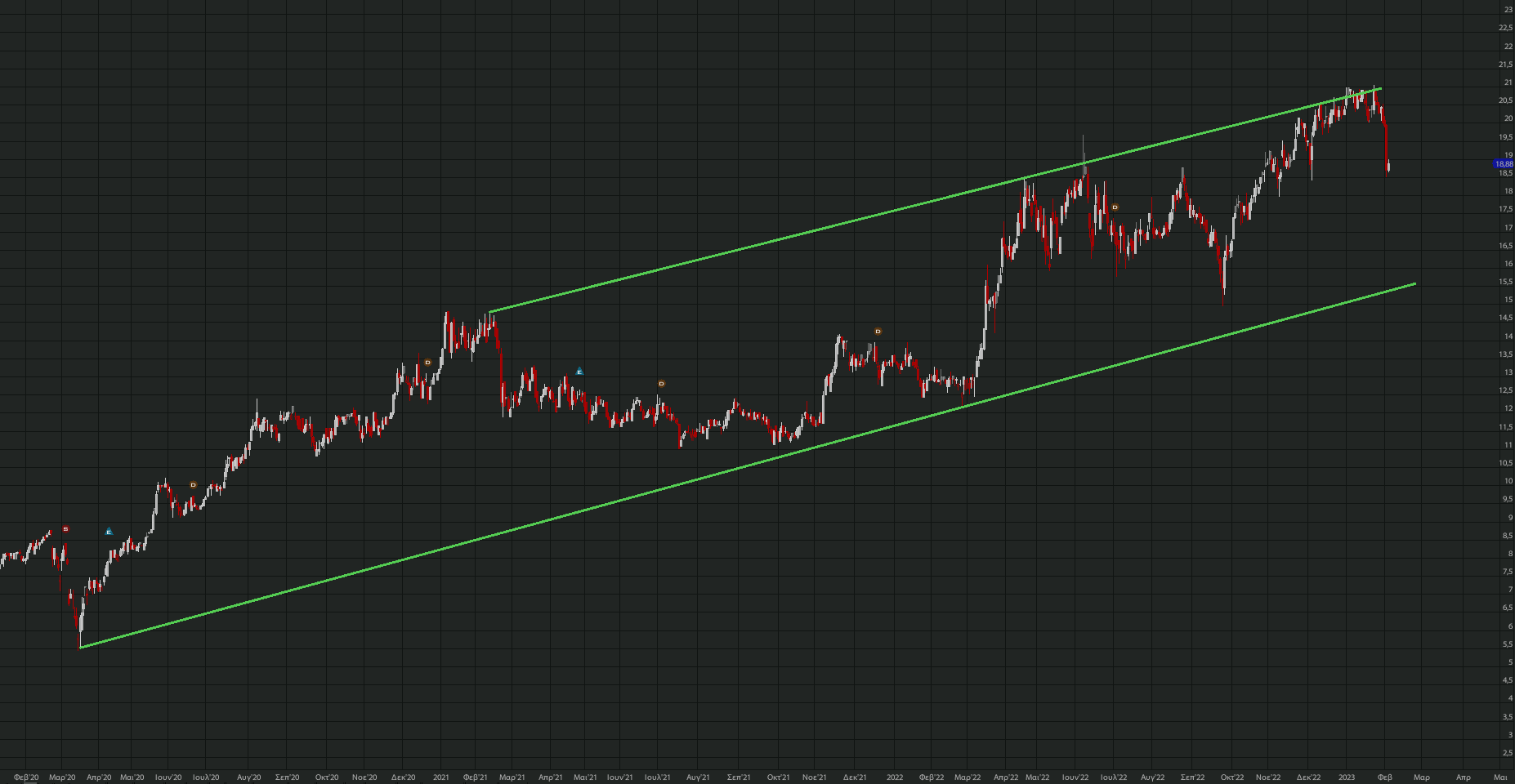Open the D dividend marker near Ιουλ'22
Screen dimensions: 1515x784
point(1115,207)
